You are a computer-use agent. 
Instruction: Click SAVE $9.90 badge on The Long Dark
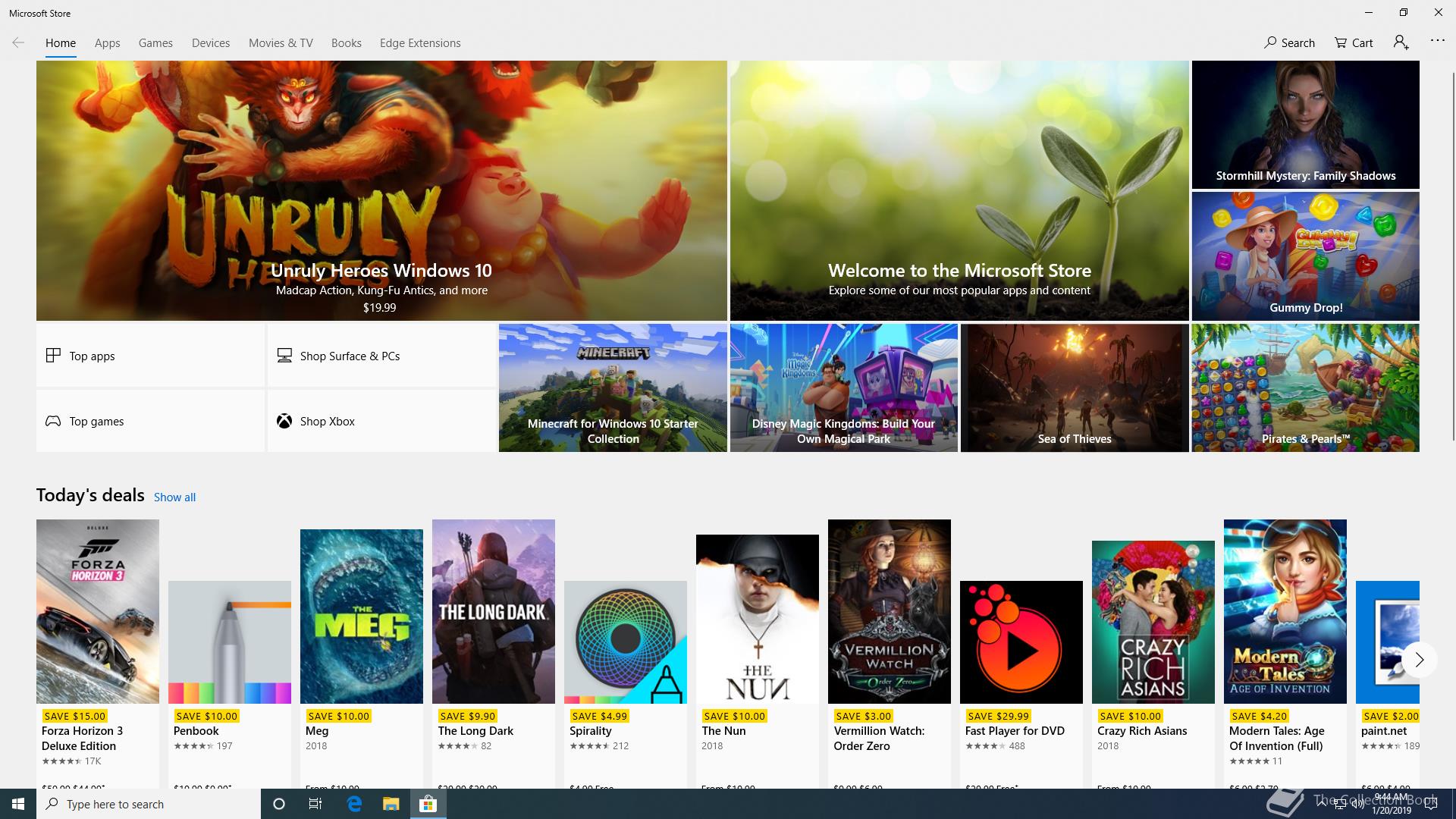(x=467, y=716)
